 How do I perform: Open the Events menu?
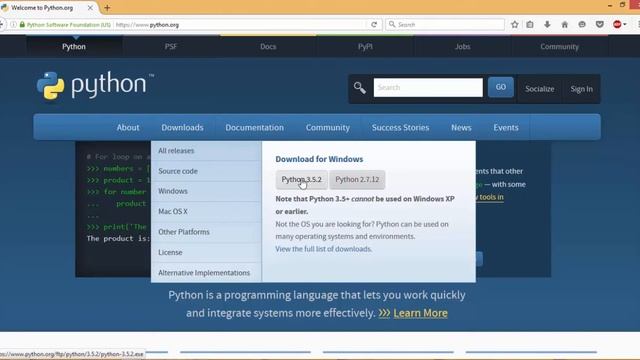tap(506, 127)
